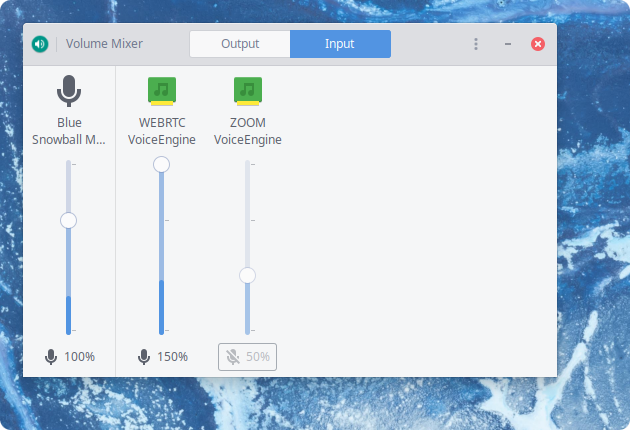Click Blue Snowball volume slider handle
The image size is (630, 430).
pos(68,220)
